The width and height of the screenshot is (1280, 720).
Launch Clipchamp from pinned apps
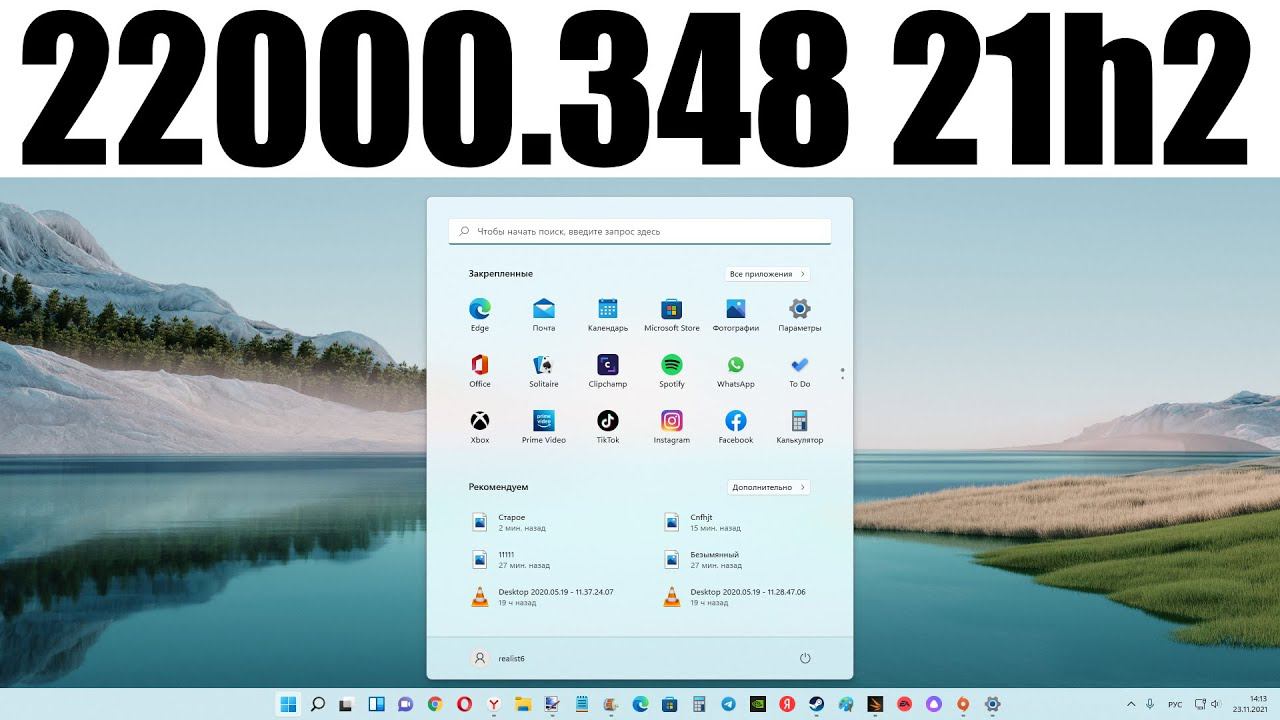coord(608,370)
